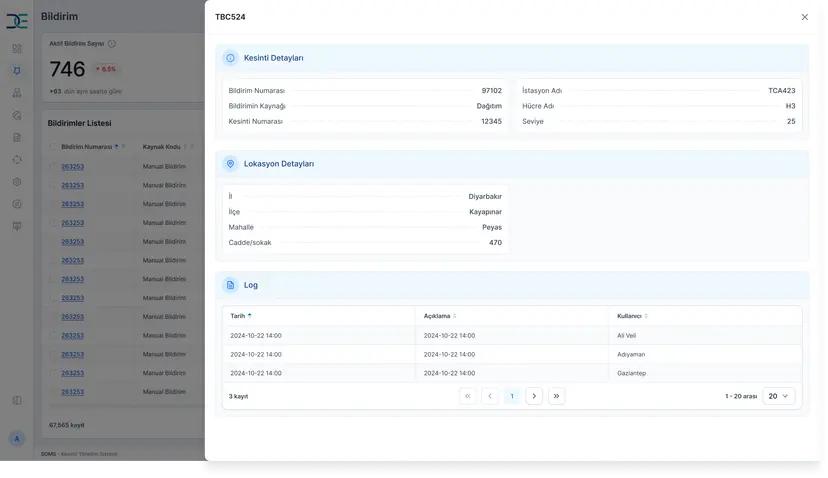Screen dimensions: 828x478
Task: Open the 20 rows-per-page dropdown
Action: coord(779,396)
